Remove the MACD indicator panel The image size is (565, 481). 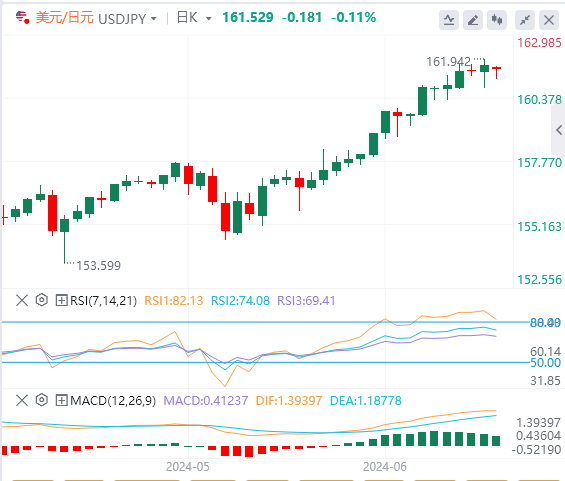click(x=22, y=400)
